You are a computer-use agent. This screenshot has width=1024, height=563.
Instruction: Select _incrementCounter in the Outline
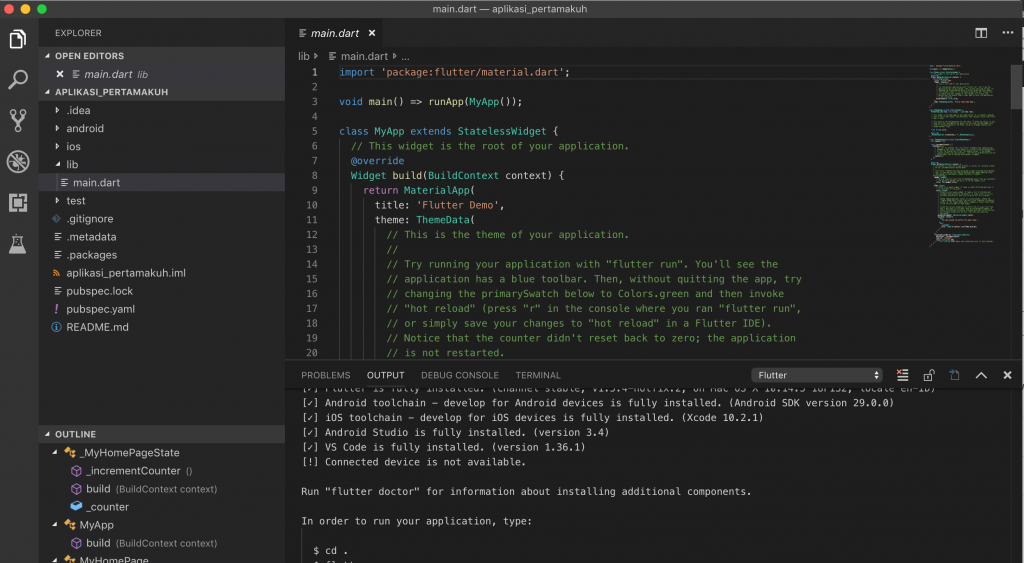point(133,471)
